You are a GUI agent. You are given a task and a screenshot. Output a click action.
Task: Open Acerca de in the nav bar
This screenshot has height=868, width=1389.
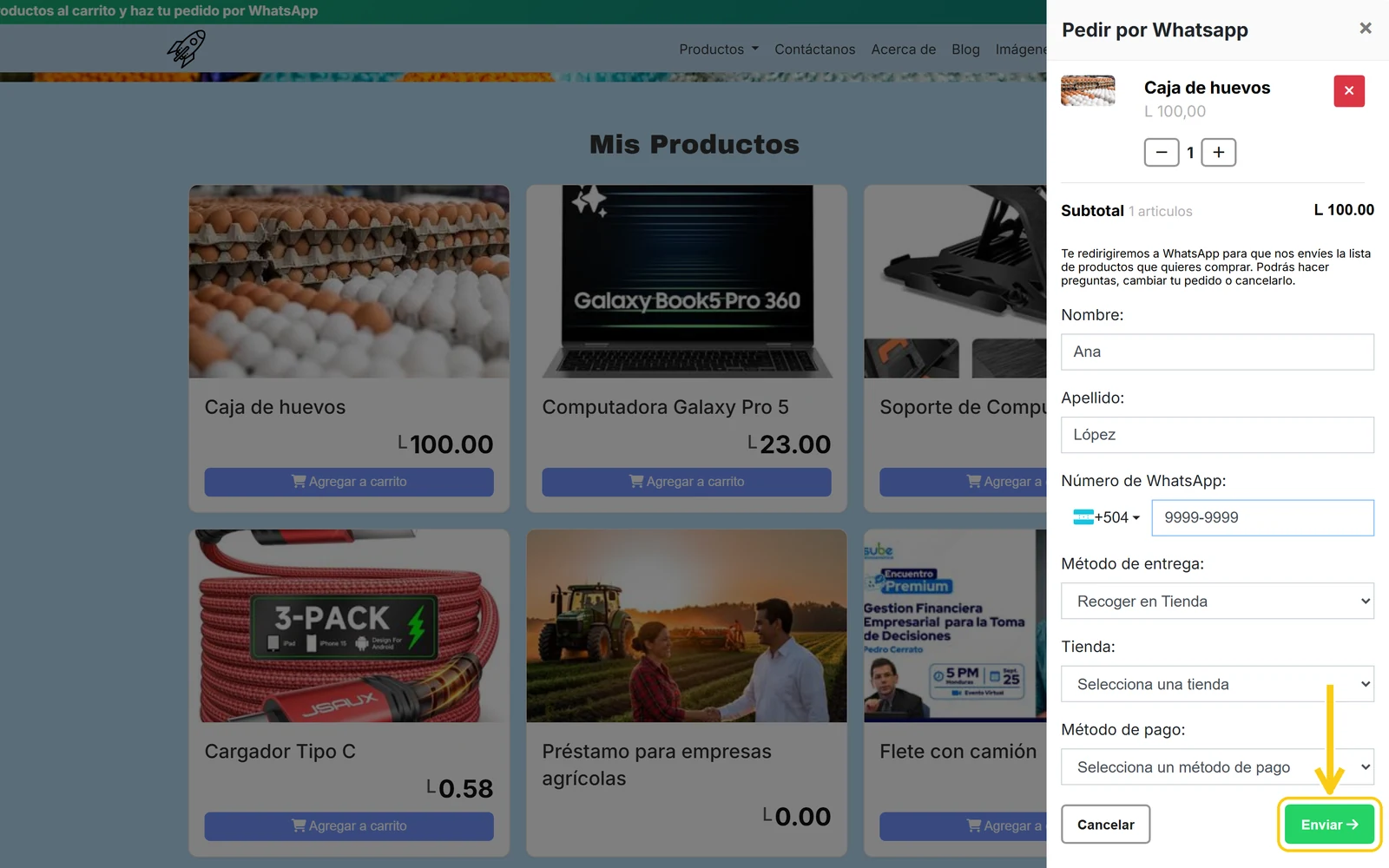tap(903, 49)
